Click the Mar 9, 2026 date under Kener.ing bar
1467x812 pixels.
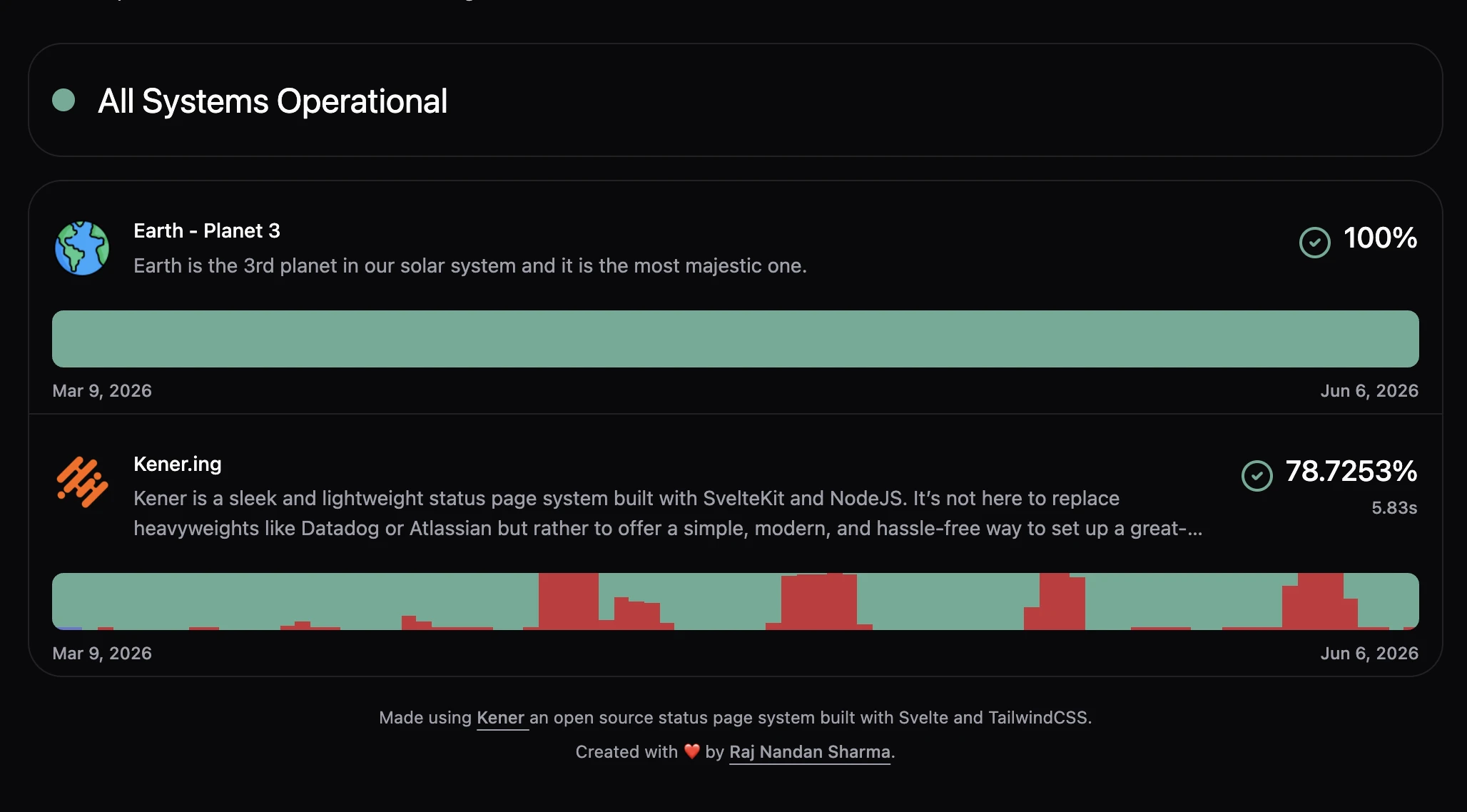(102, 653)
